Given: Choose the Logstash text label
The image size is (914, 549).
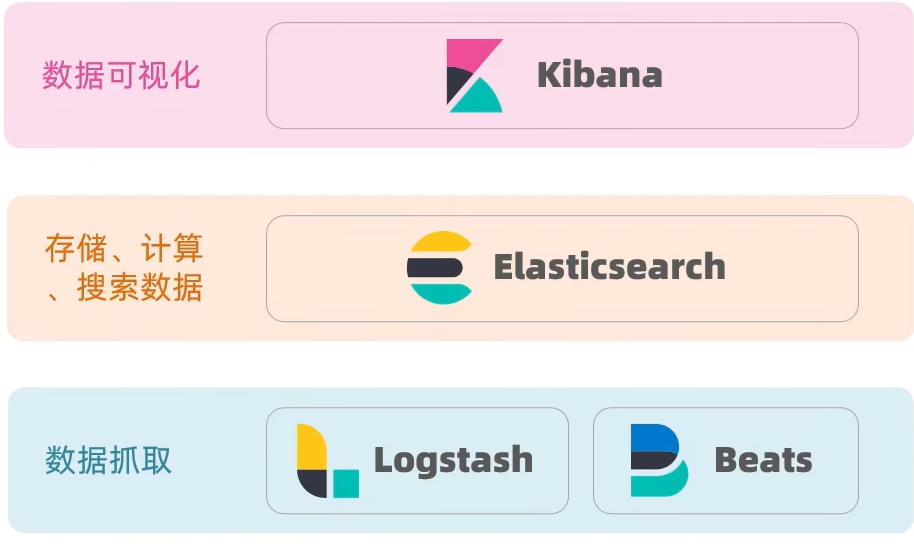Looking at the screenshot, I should (x=453, y=461).
